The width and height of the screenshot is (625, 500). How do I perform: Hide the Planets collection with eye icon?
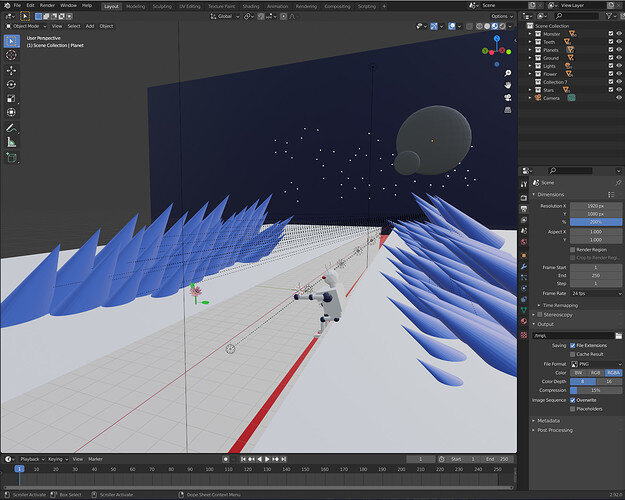pos(619,50)
